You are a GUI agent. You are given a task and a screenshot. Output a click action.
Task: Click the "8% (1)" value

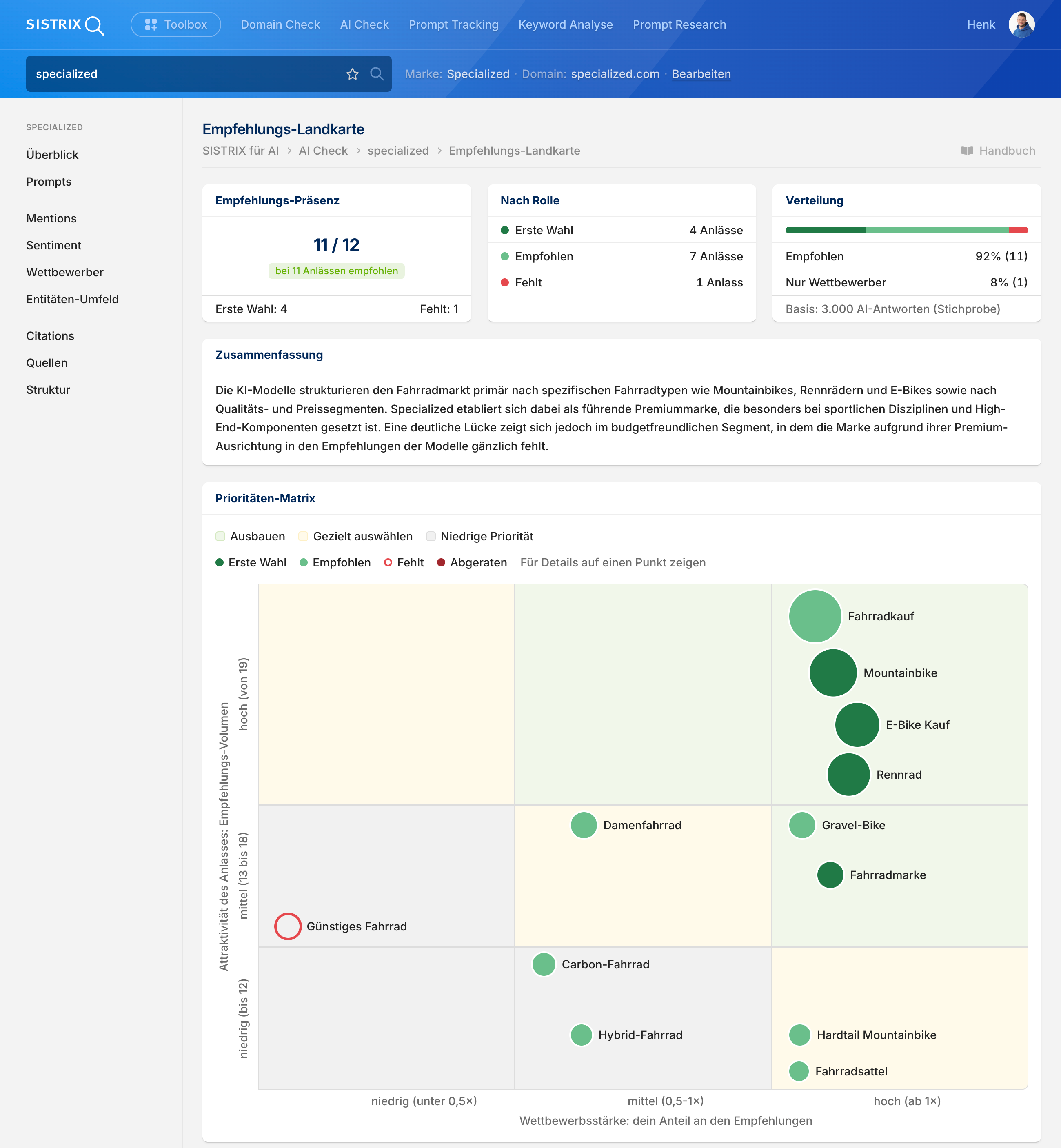pos(1009,282)
